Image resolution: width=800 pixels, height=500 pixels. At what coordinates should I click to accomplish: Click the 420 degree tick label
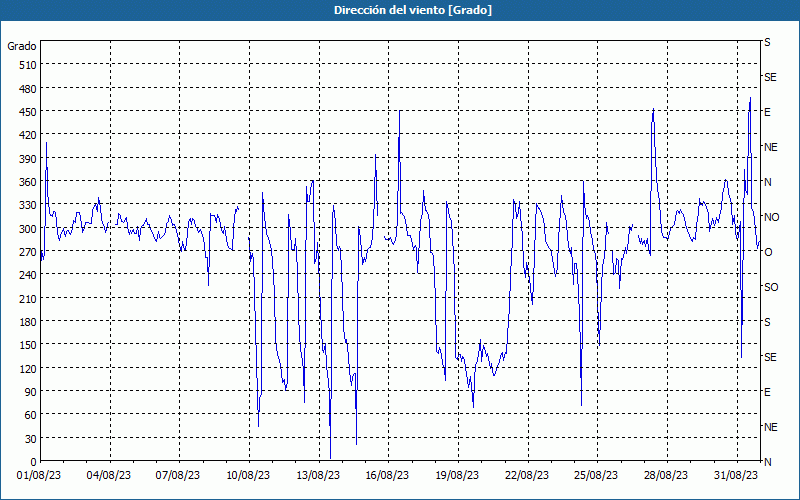[x=28, y=135]
